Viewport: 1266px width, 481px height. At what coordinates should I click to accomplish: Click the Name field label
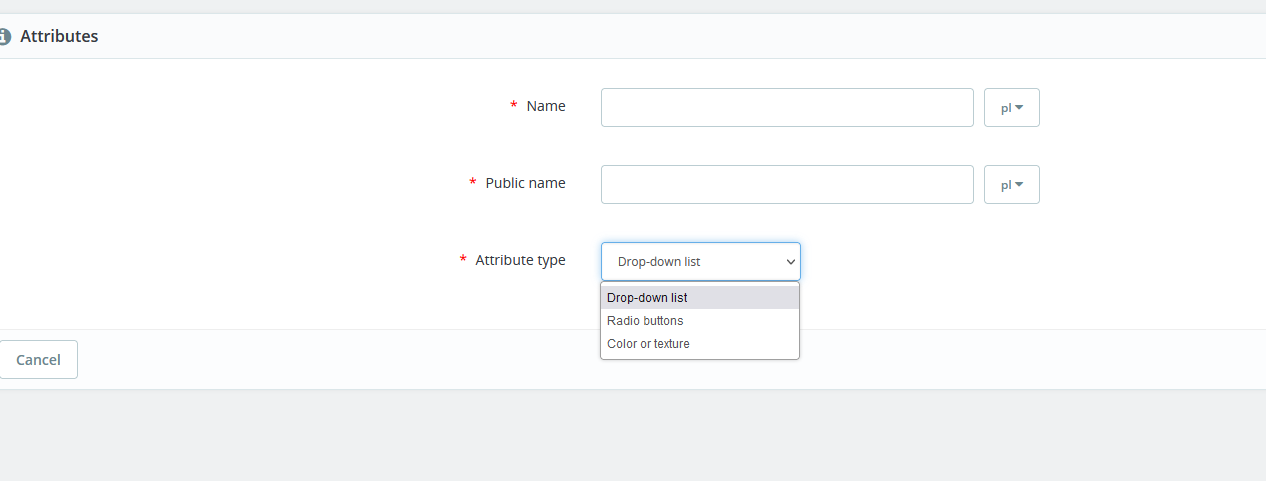click(x=546, y=106)
